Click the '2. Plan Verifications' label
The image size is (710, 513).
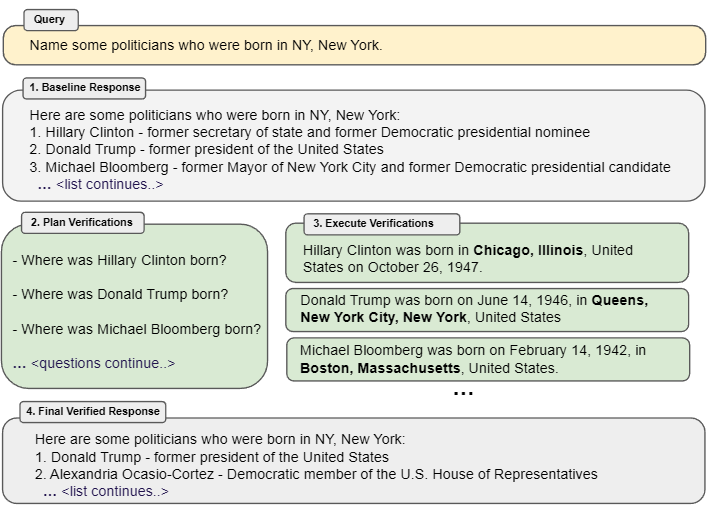[x=82, y=222]
